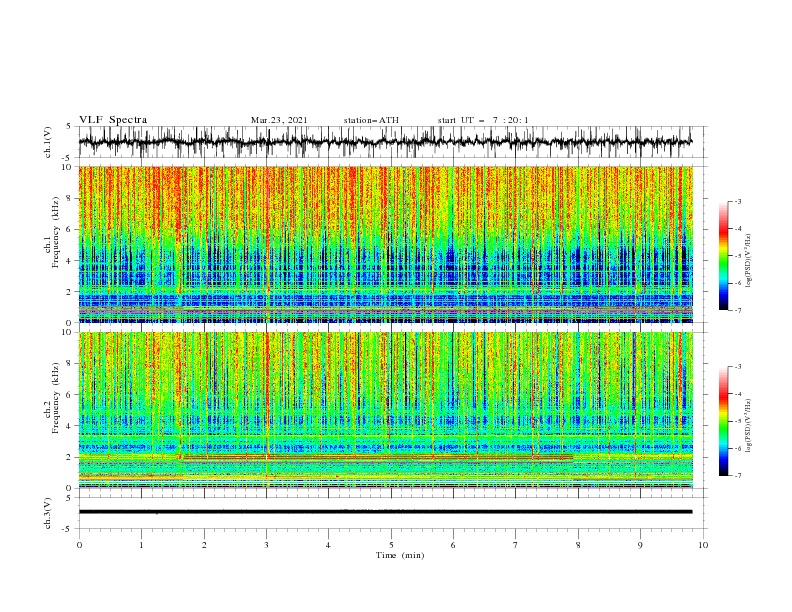Click the "ch.1(V)" waveform axis label
The width and height of the screenshot is (792, 612).
(x=48, y=142)
